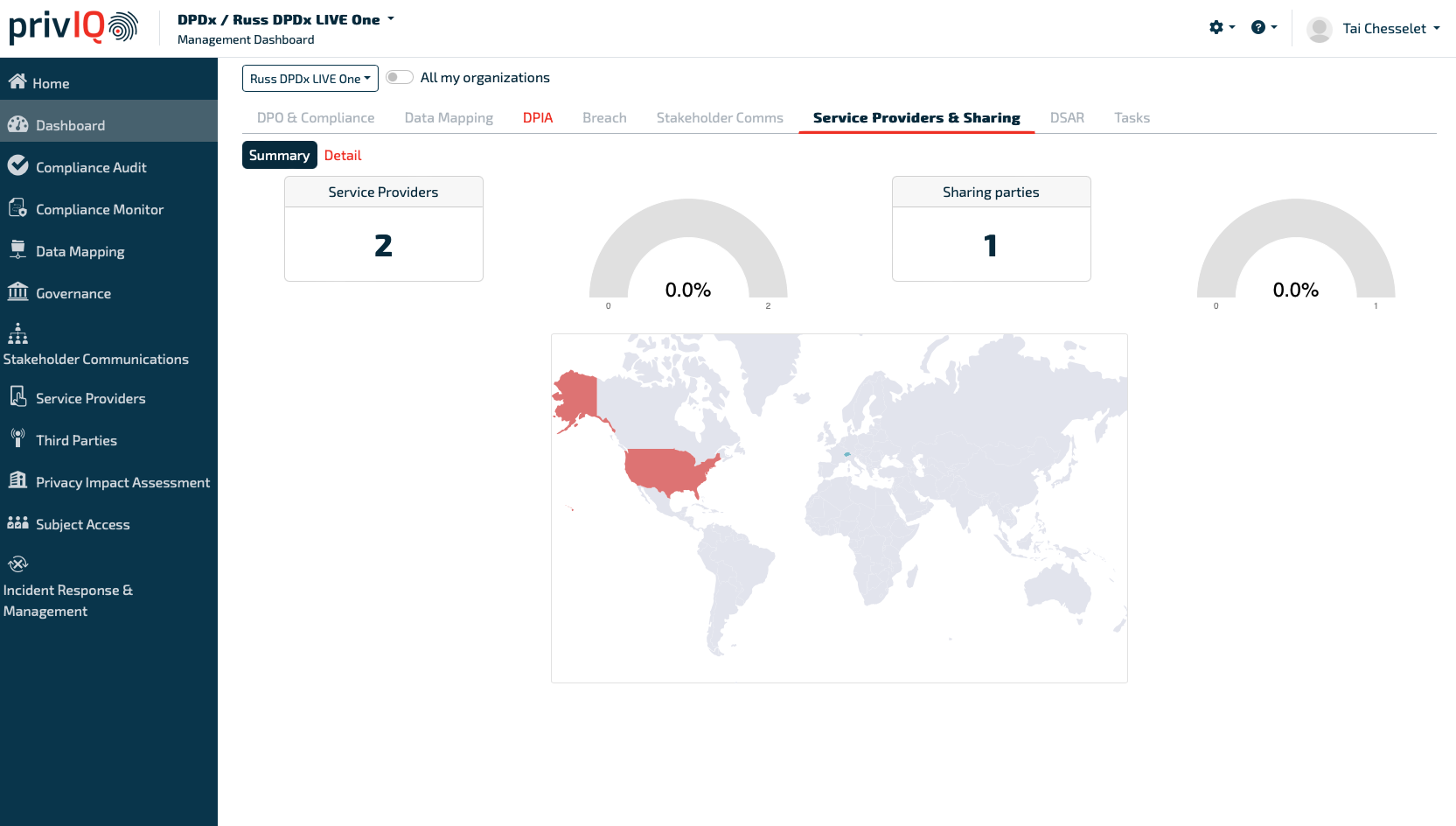
Task: Switch to the Stakeholder Comms tab
Action: pyautogui.click(x=719, y=118)
